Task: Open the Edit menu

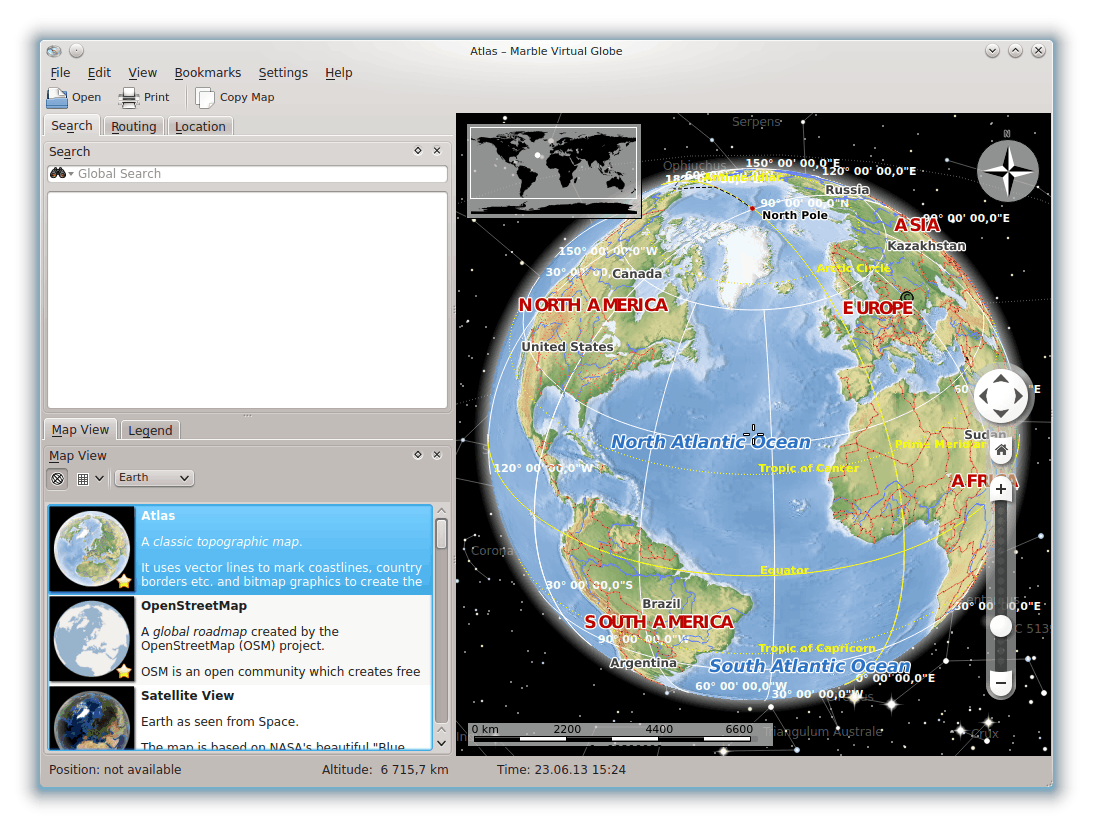Action: (99, 73)
